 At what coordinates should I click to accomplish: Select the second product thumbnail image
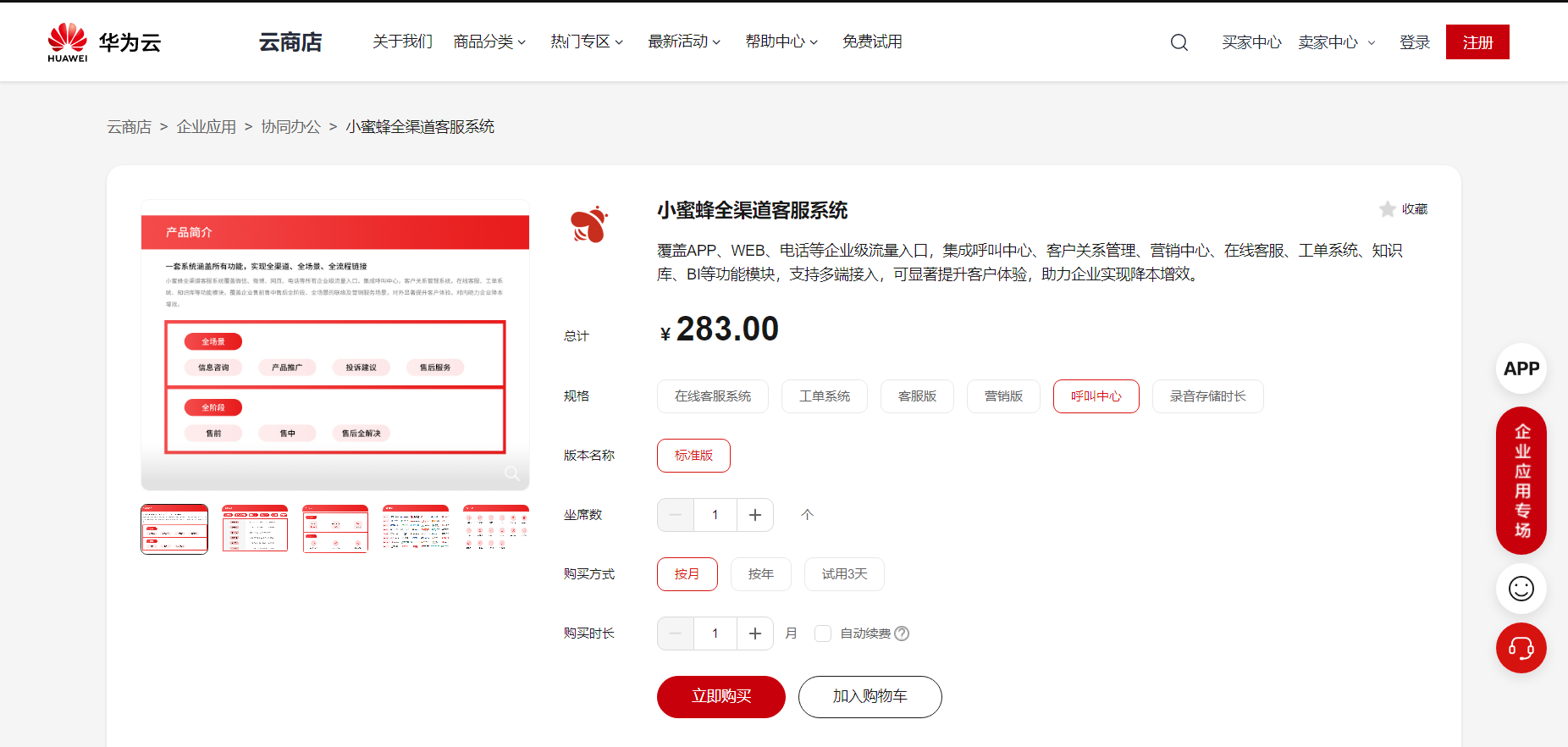pyautogui.click(x=255, y=528)
